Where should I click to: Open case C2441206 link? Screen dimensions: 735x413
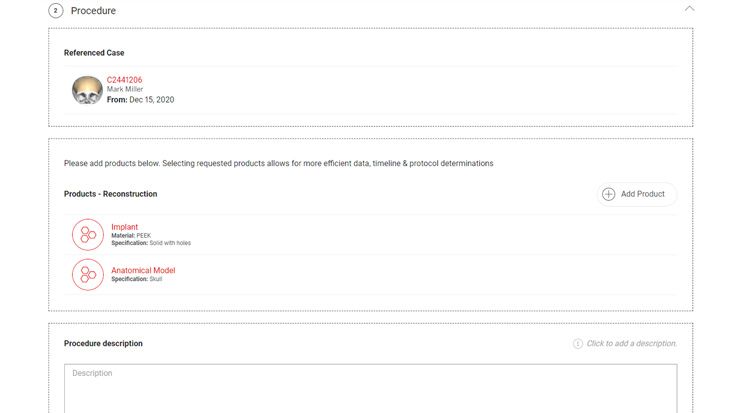(124, 80)
